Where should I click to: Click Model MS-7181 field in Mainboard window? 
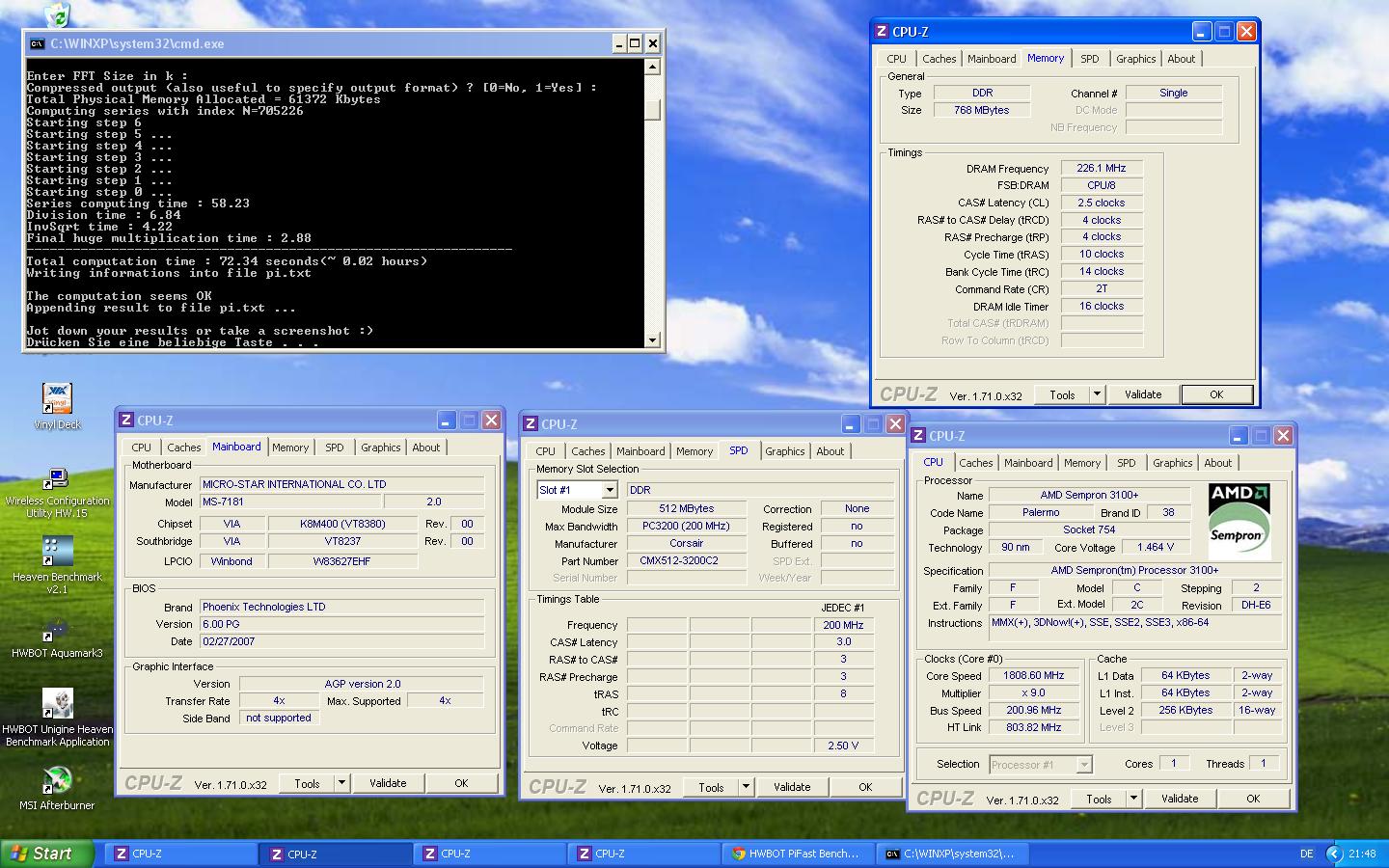(x=291, y=502)
